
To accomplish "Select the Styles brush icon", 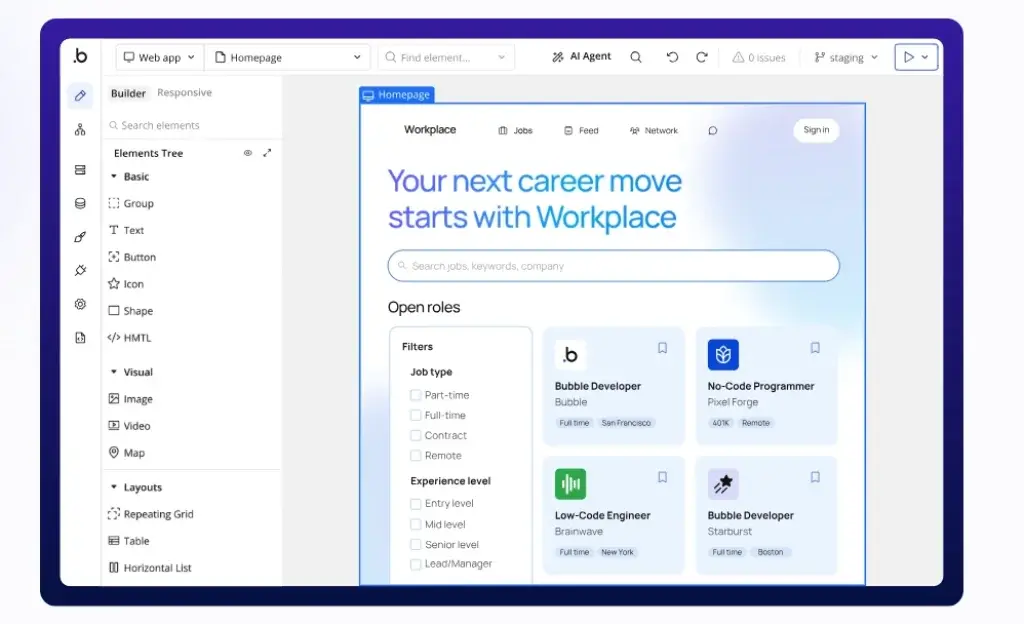I will coord(80,237).
